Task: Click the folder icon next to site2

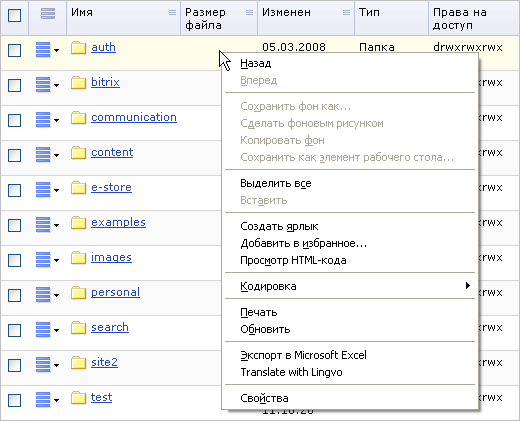Action: pos(78,363)
